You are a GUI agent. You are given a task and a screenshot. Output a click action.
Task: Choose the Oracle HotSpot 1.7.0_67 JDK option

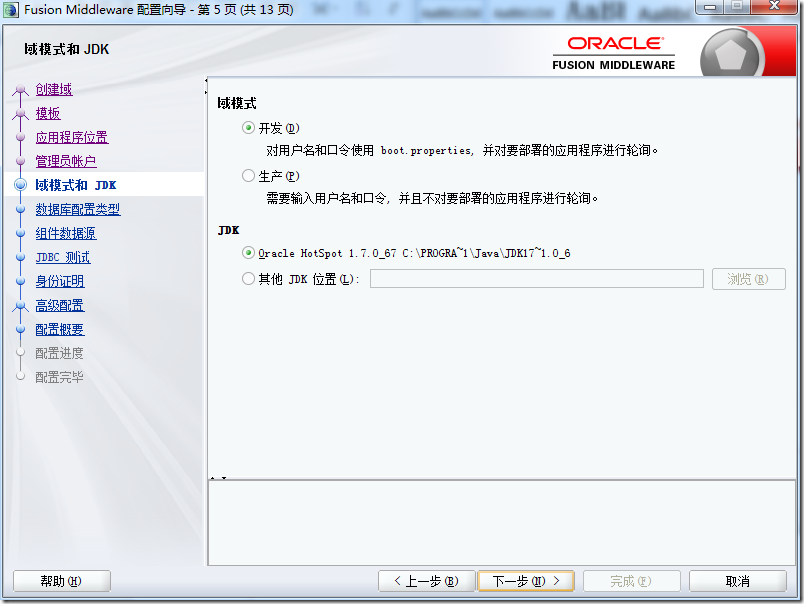point(249,253)
